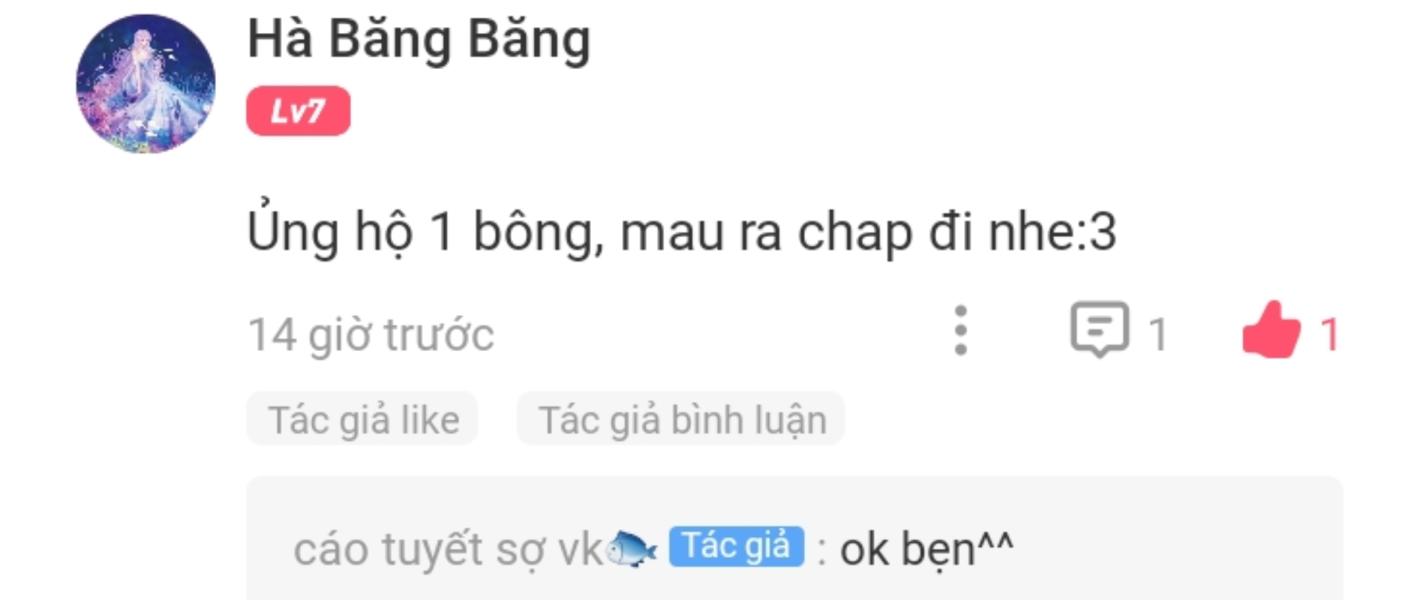Tap the comment text "mau ra chap"
Viewport: 1423px width, 600px height.
pos(764,233)
